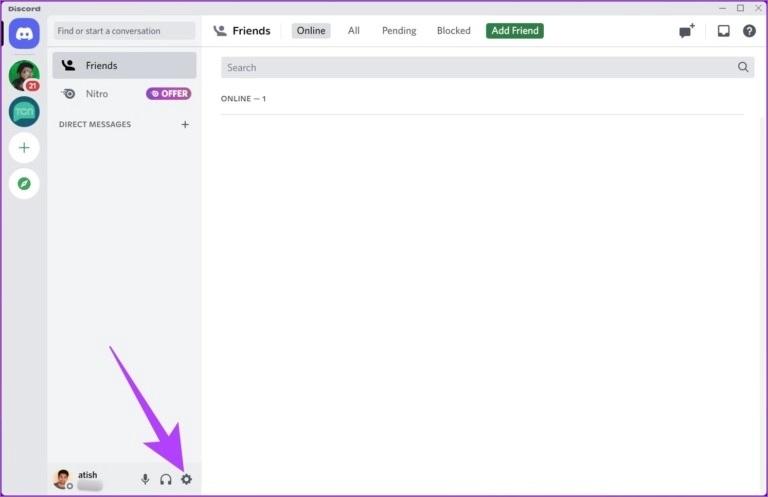768x497 pixels.
Task: Open server with 21 notification badge
Action: [x=24, y=75]
